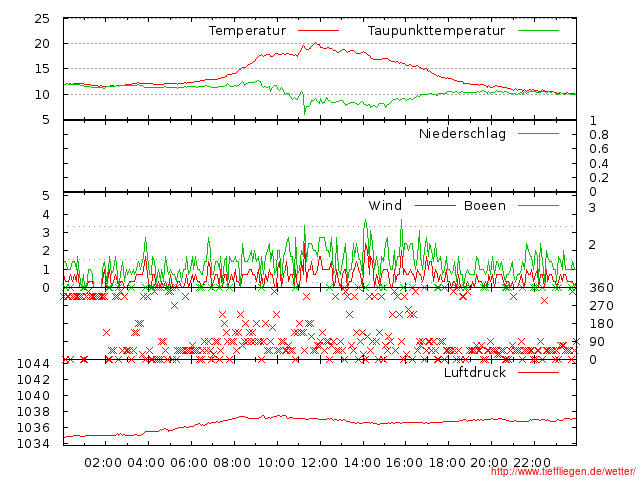Click the 0.2 precipitation axis value
The height and width of the screenshot is (480, 640).
pyautogui.click(x=599, y=178)
